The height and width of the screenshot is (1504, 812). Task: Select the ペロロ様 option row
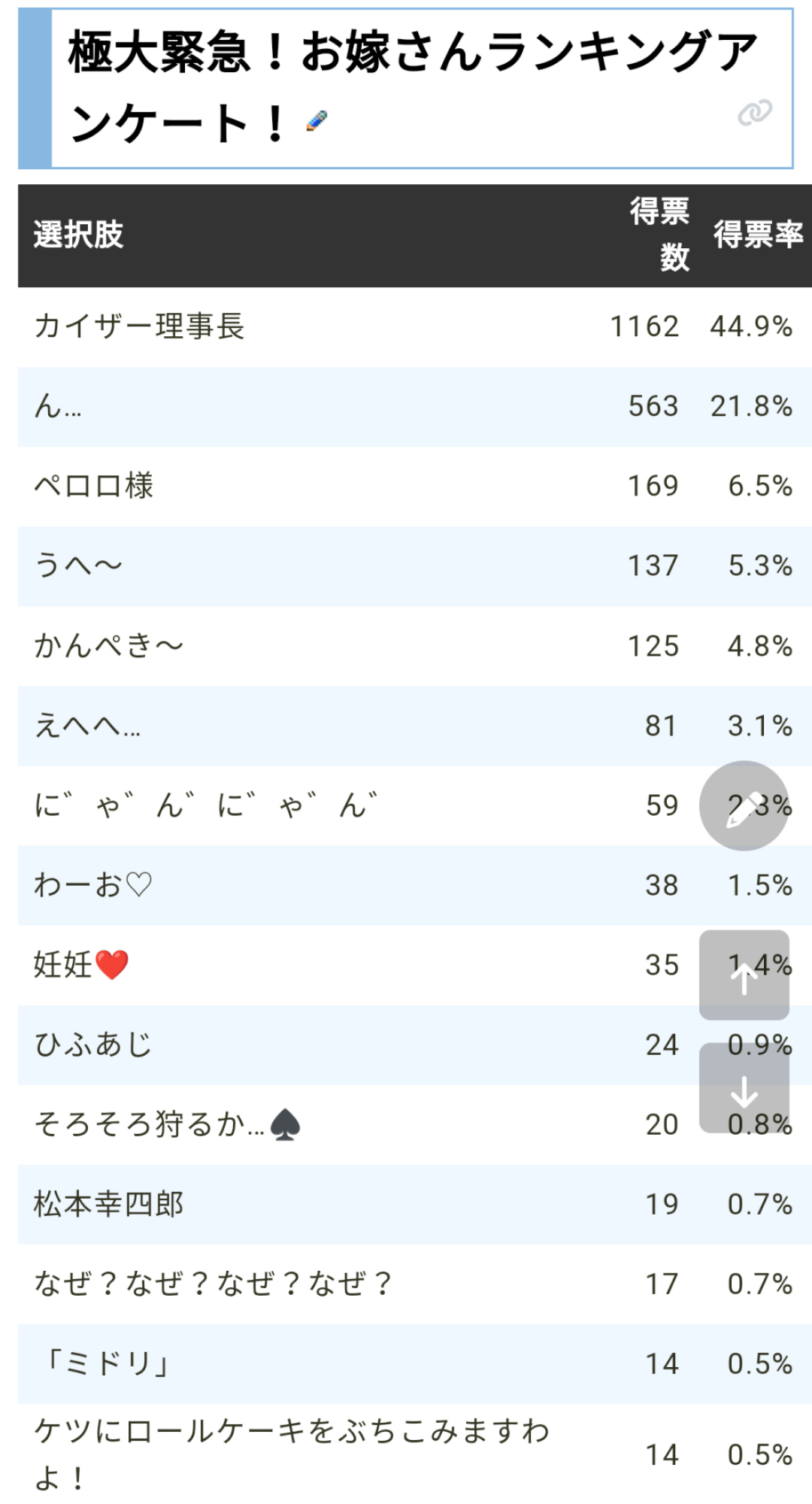tap(415, 487)
